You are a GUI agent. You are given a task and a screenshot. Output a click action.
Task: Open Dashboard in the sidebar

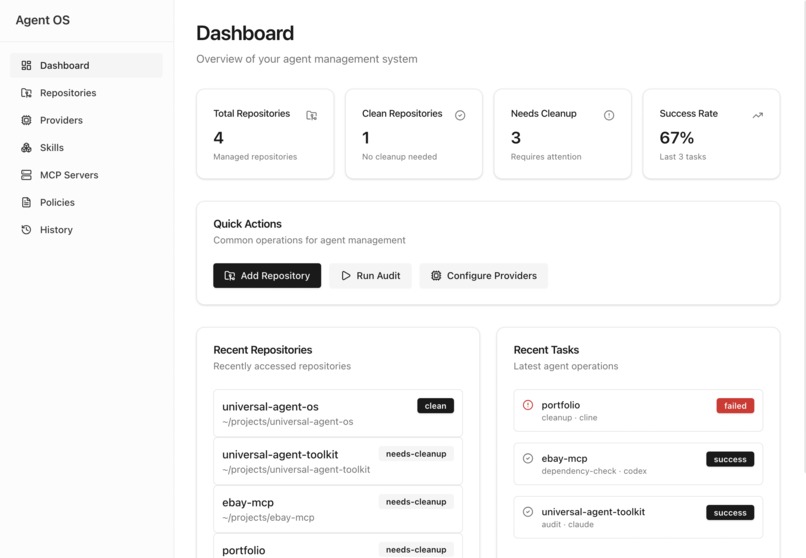(x=86, y=65)
